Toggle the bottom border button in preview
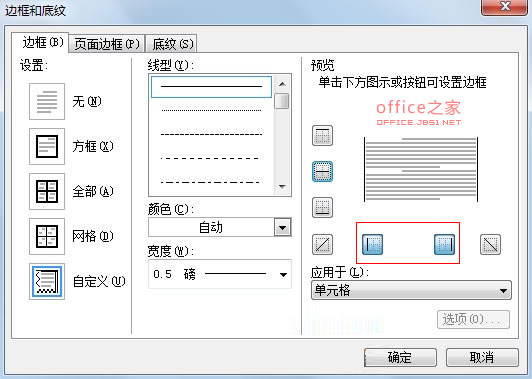 pyautogui.click(x=322, y=207)
